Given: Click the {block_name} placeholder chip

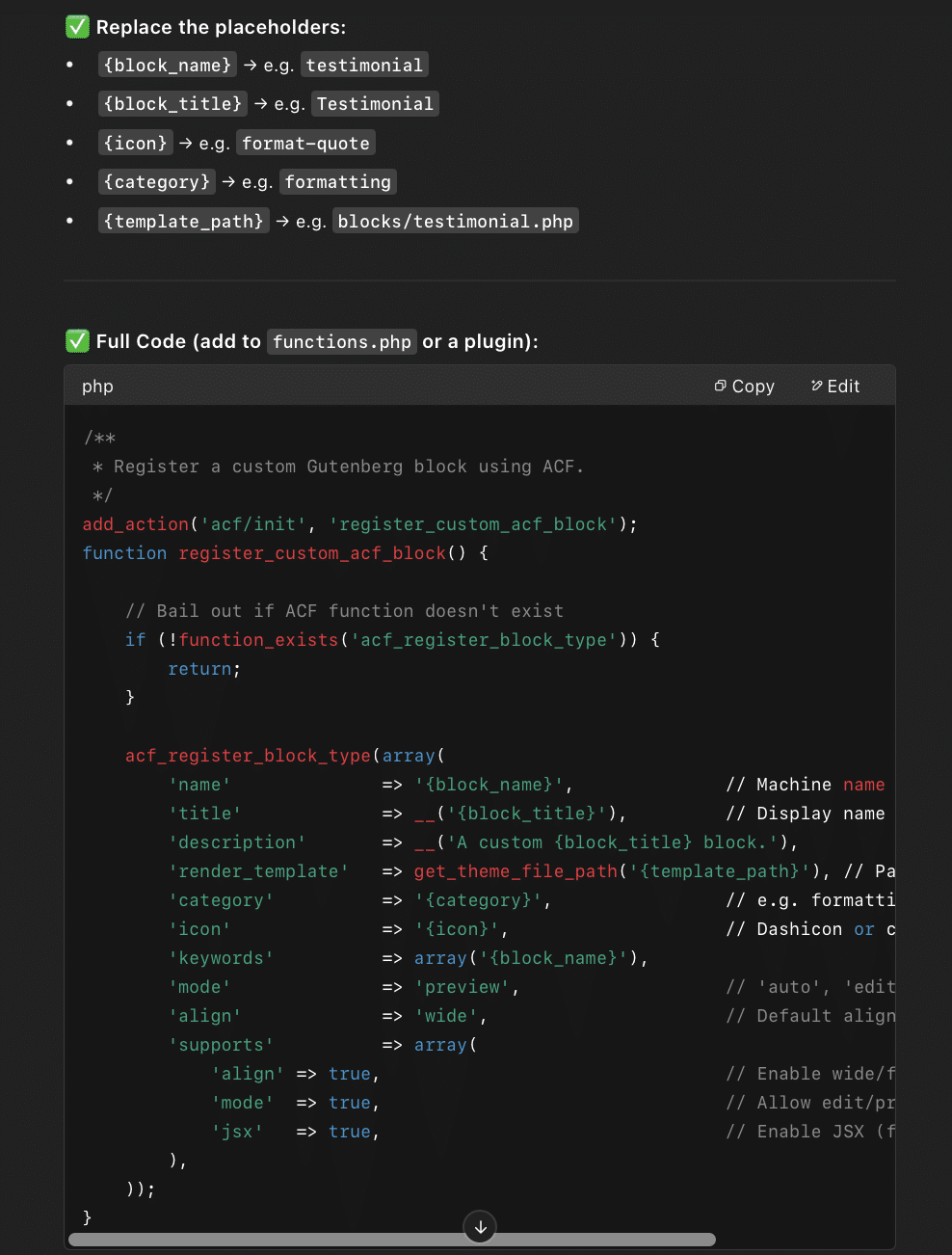Looking at the screenshot, I should tap(168, 65).
